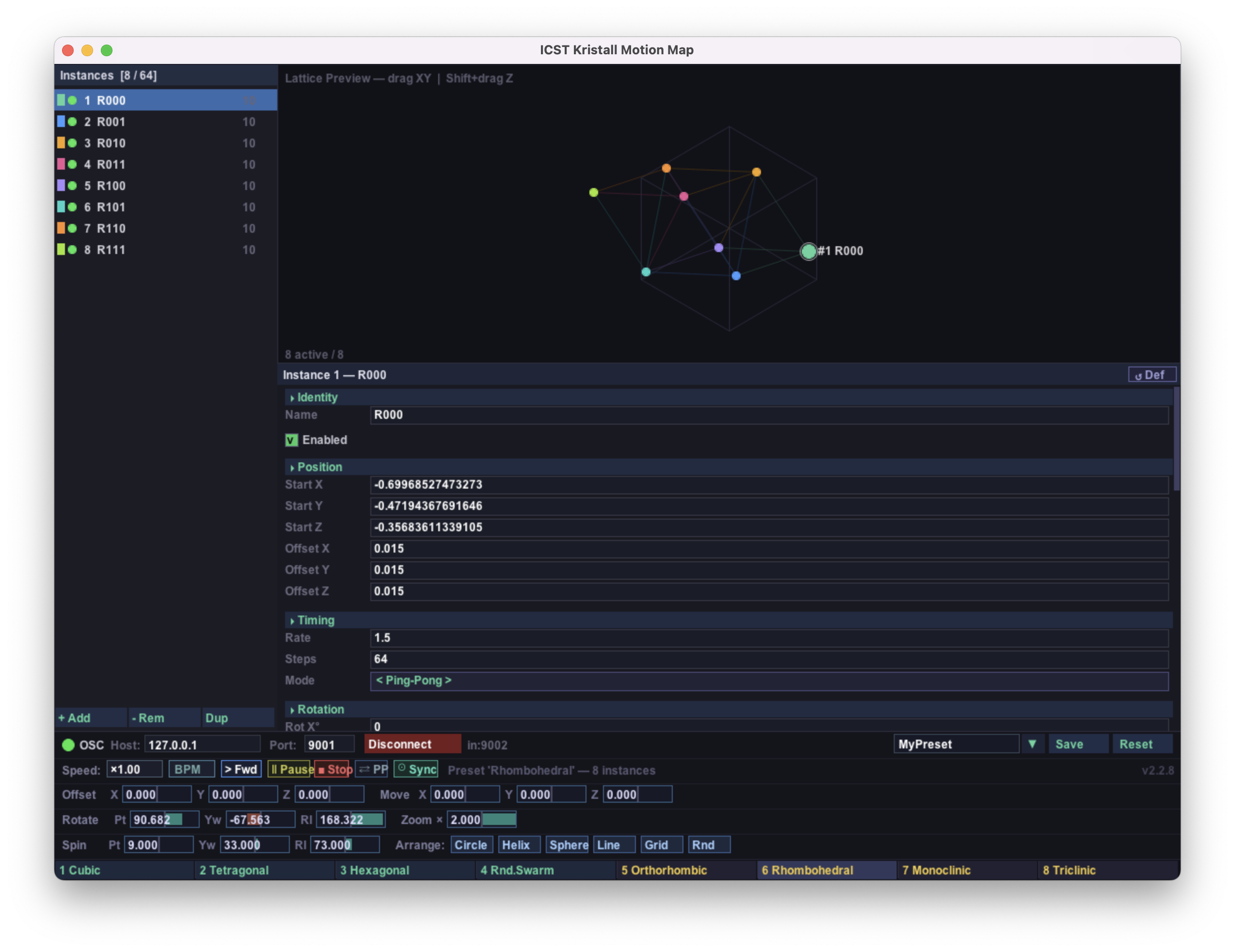This screenshot has height=952, width=1235.
Task: Click the Rotate Rl 168.322 slider
Action: [x=351, y=820]
